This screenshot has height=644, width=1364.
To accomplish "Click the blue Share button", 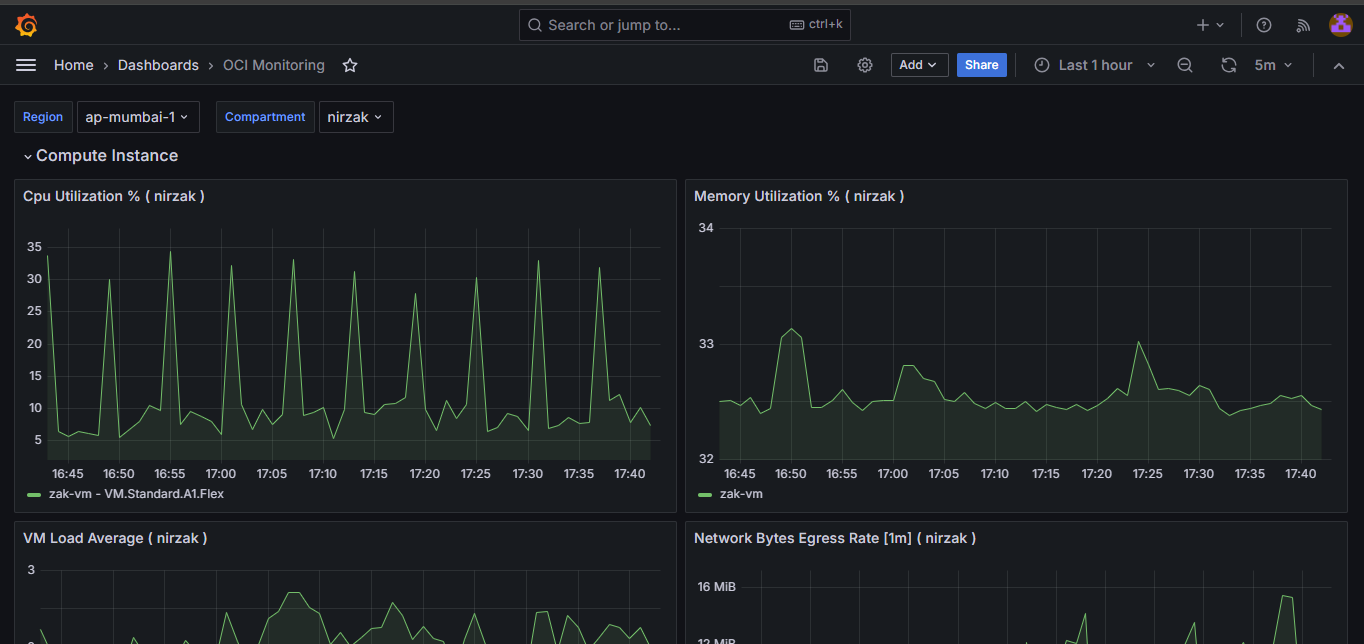I will pyautogui.click(x=981, y=65).
